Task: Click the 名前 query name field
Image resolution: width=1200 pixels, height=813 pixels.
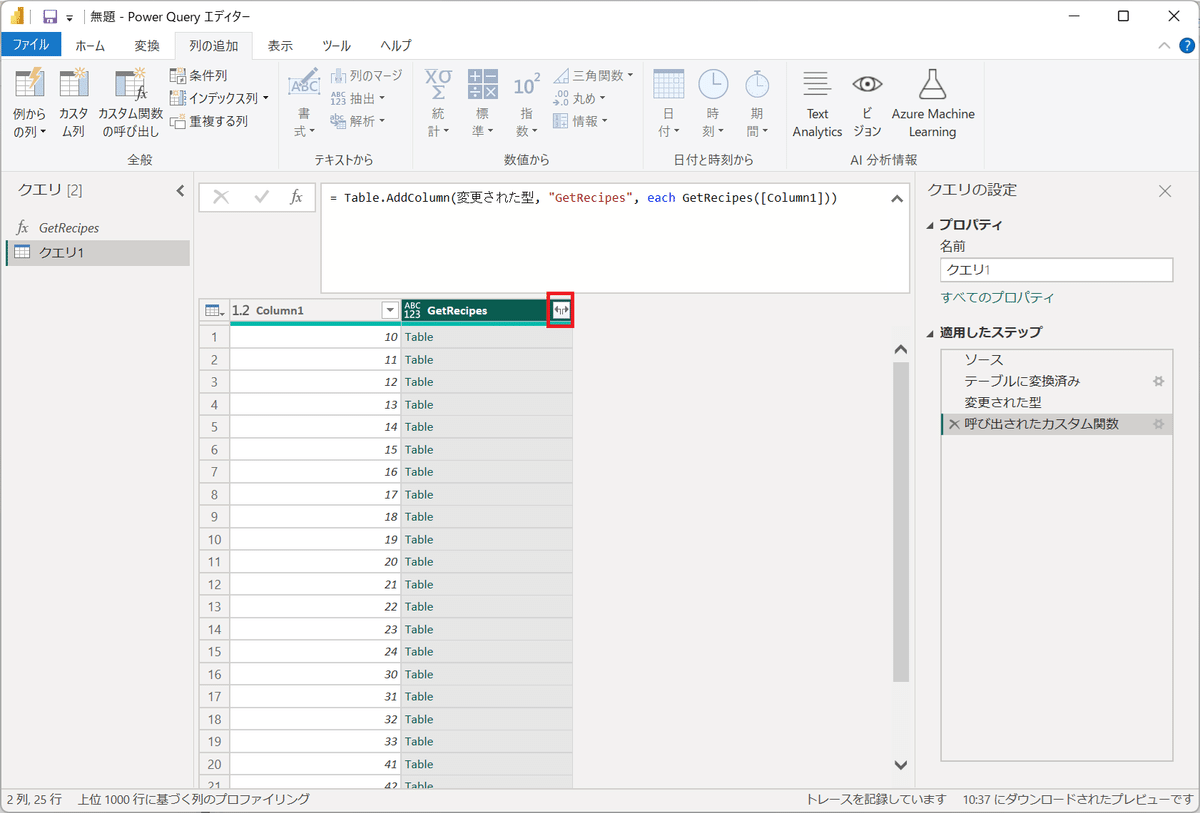Action: coord(1056,270)
